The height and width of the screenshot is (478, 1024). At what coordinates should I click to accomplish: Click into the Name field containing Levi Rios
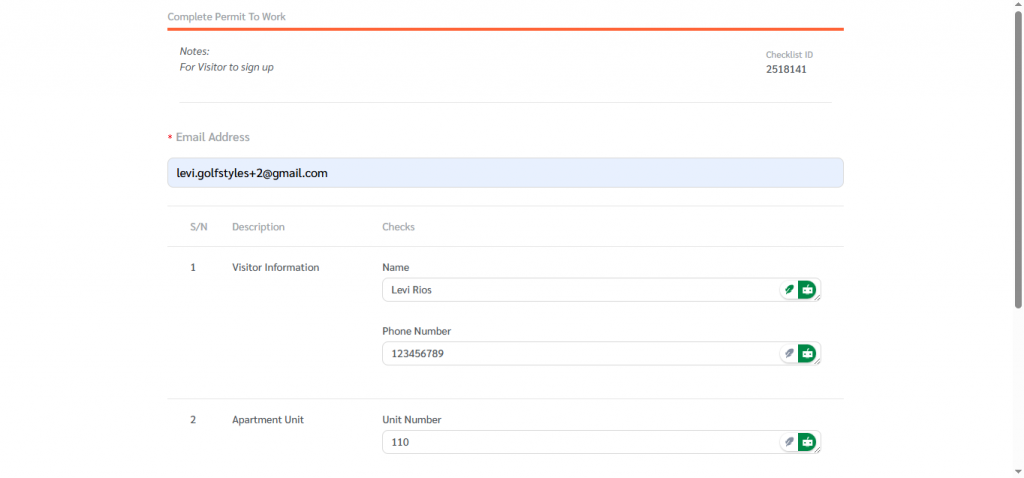pyautogui.click(x=575, y=290)
